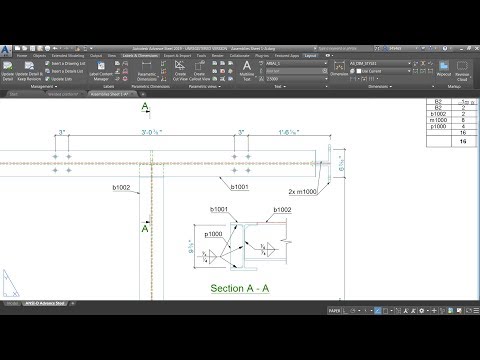Select the 2x m1000 label
Screen dimensions: 480x360
302,192
